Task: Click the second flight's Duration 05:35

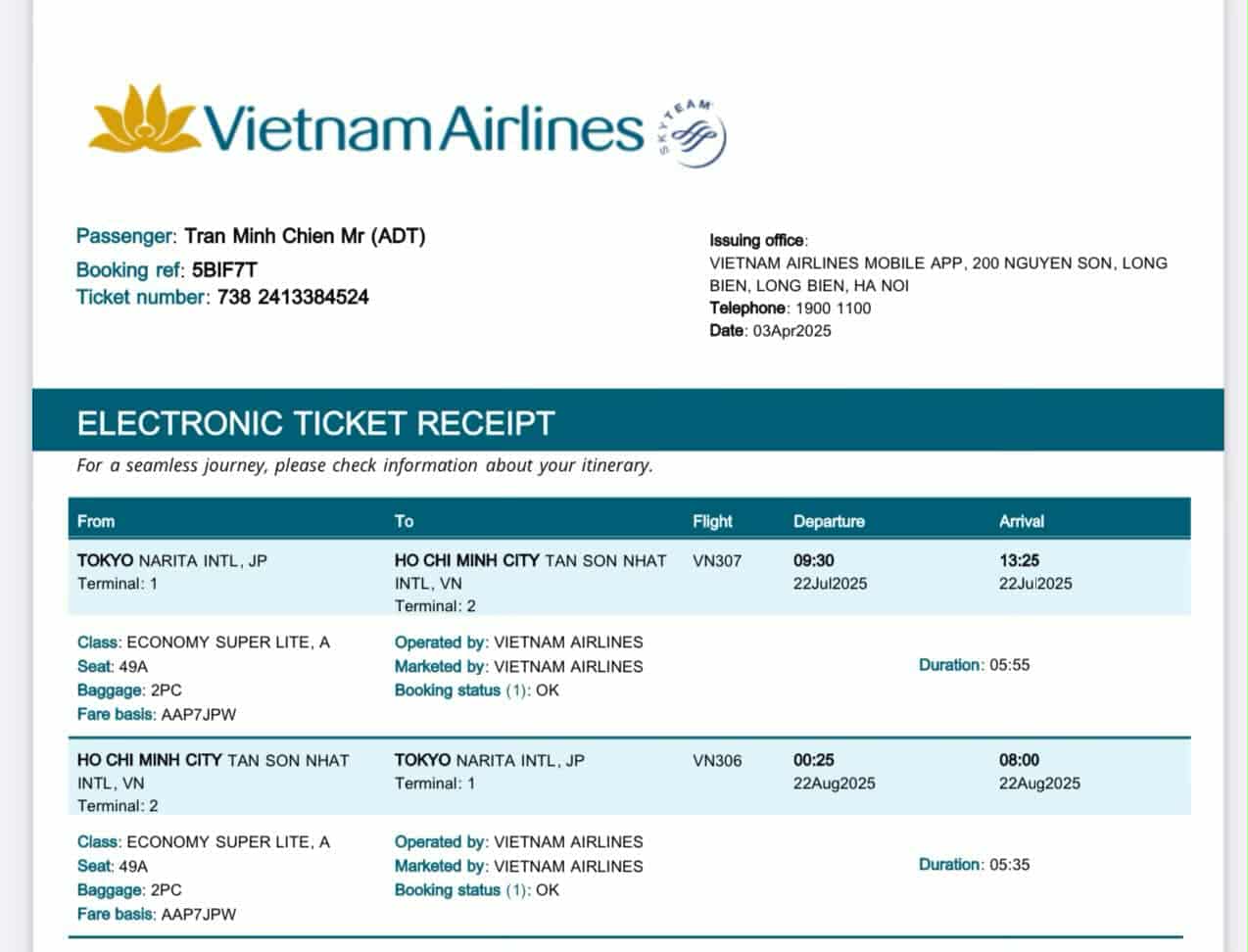Action: coord(1009,865)
